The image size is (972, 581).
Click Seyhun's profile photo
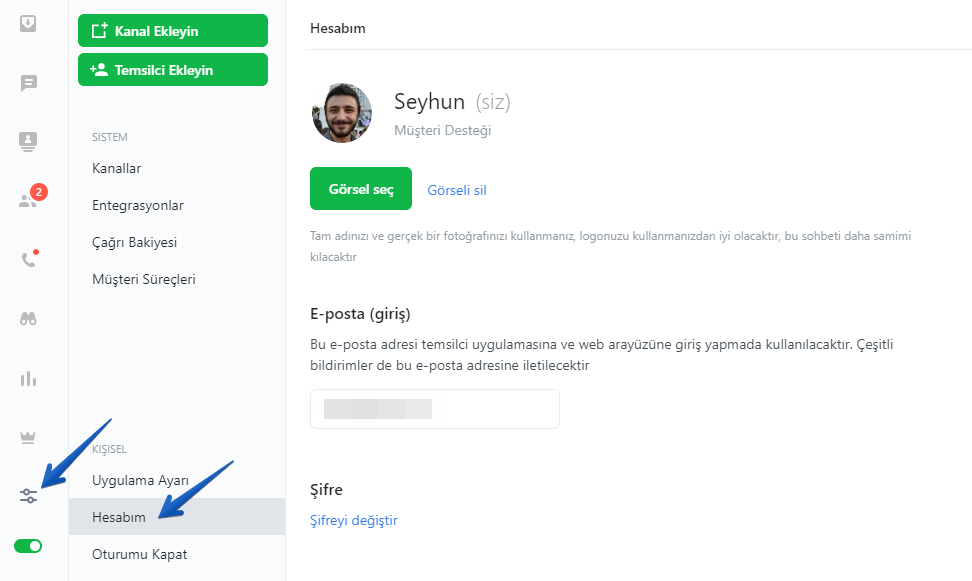[x=342, y=113]
